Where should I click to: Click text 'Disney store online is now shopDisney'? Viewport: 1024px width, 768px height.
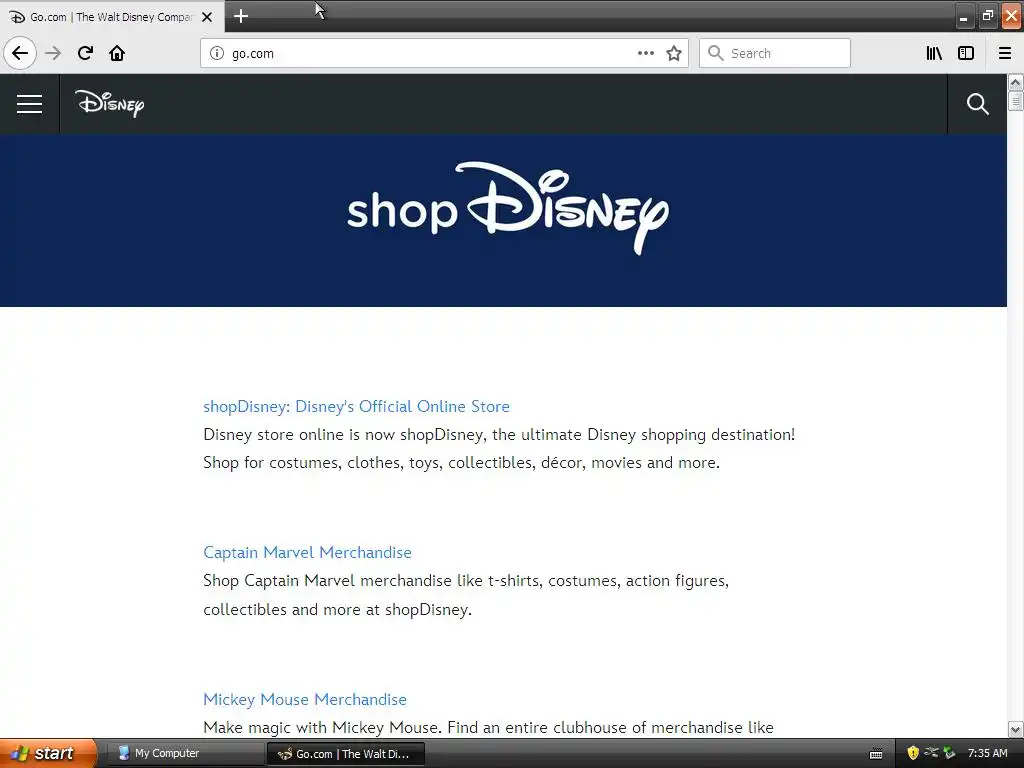[x=344, y=435]
